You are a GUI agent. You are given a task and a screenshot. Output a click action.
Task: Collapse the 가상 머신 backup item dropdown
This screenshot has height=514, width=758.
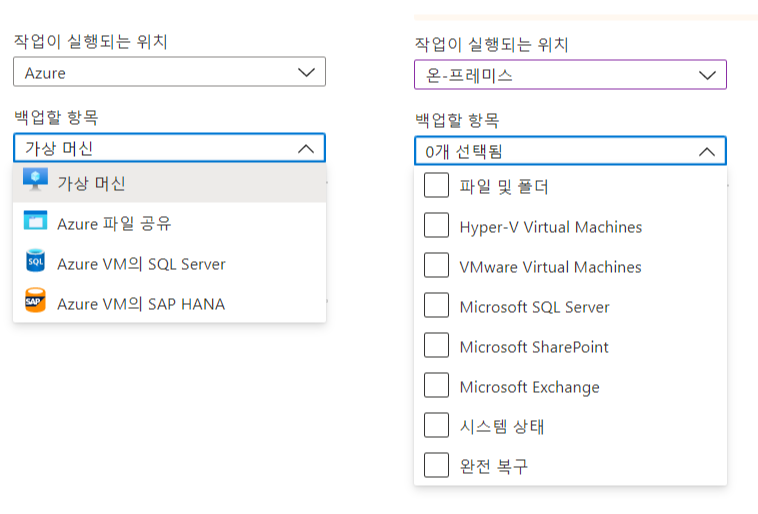[169, 148]
